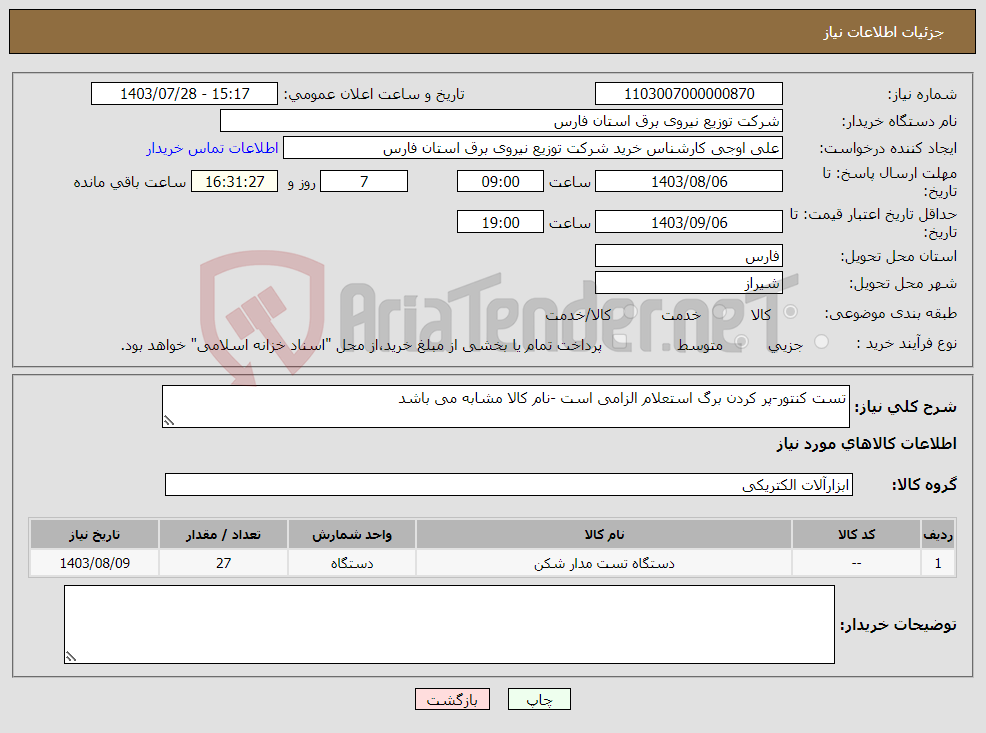Click the چاپ (print) button
The image size is (986, 733).
539,699
